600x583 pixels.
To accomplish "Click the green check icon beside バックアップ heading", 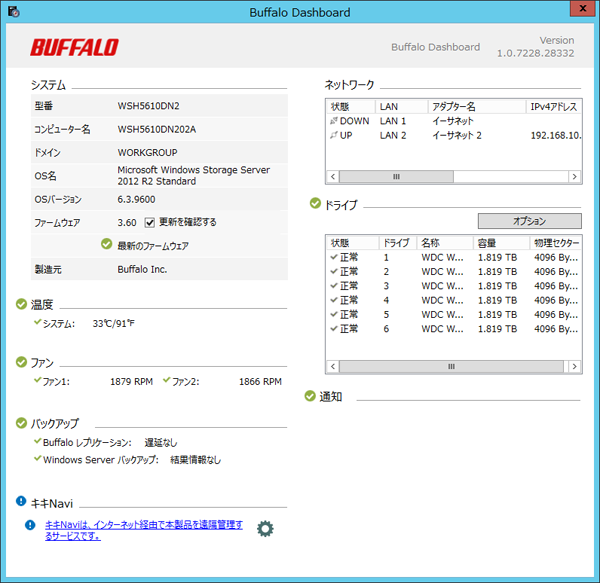I will tap(21, 423).
